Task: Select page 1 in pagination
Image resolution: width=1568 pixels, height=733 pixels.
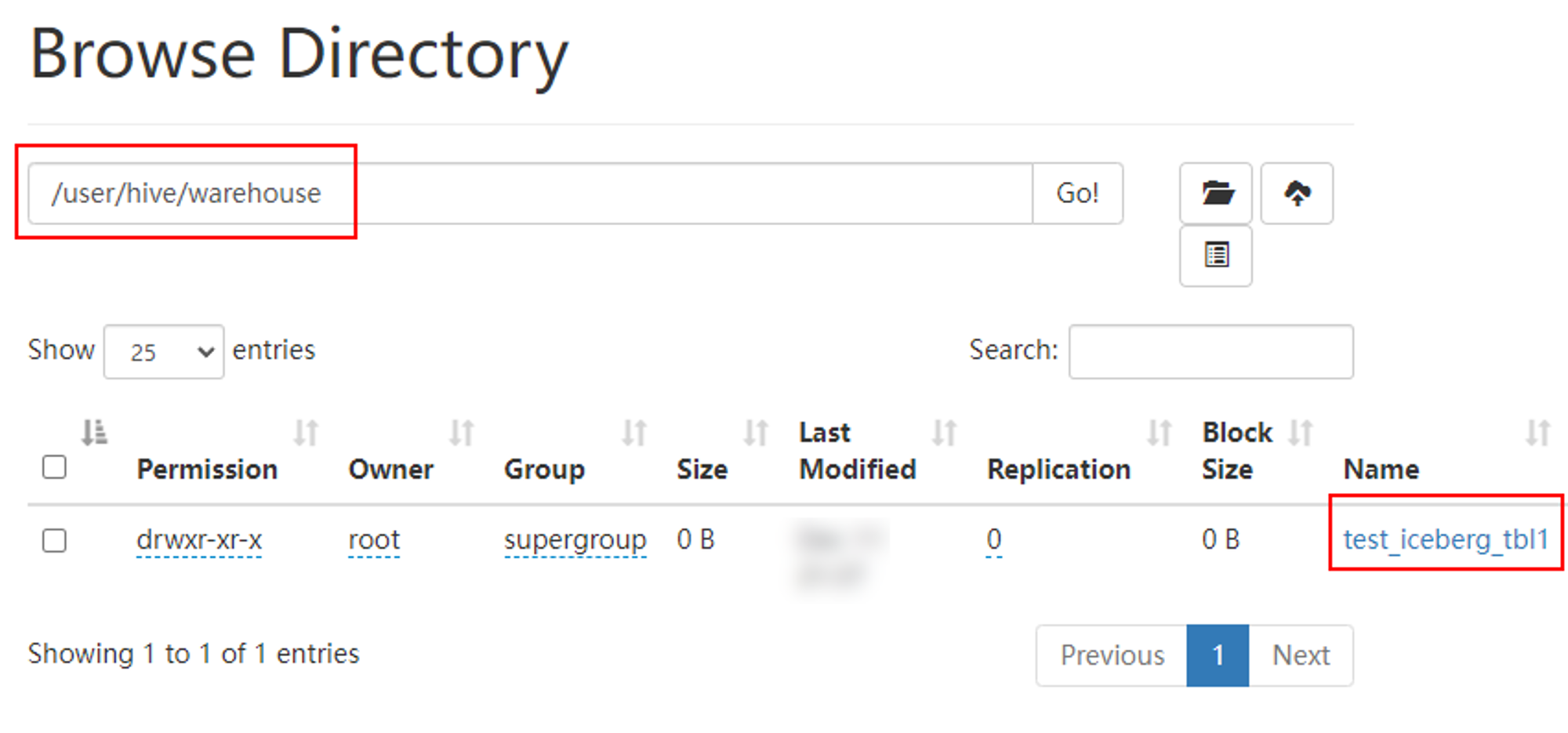Action: (x=1218, y=655)
